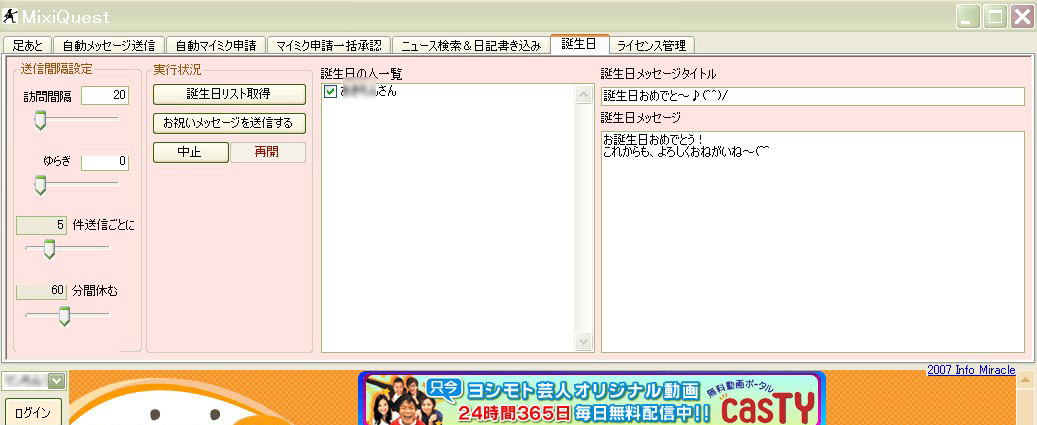Click the 再開 button
Image resolution: width=1037 pixels, height=425 pixels.
tap(267, 152)
